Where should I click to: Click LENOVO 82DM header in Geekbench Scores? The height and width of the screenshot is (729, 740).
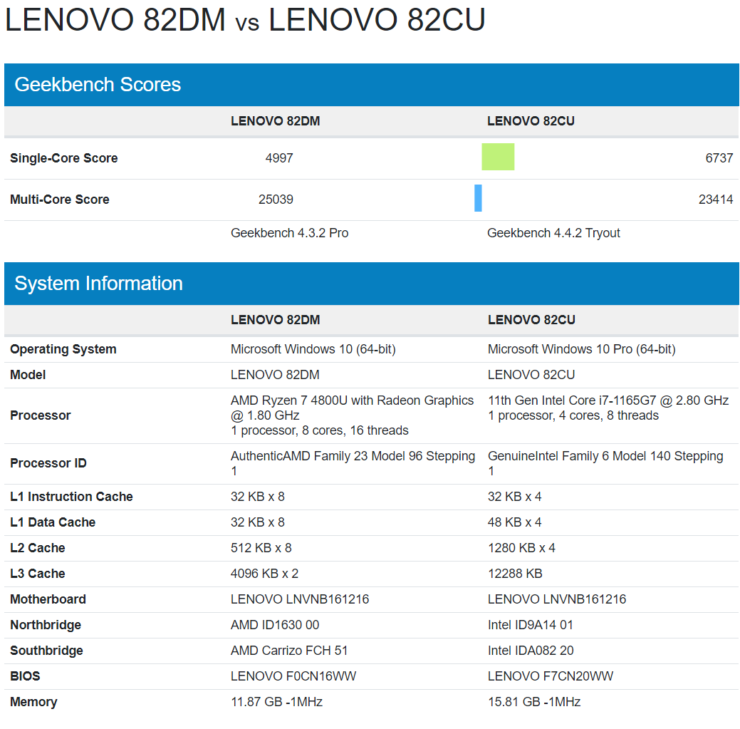[275, 121]
